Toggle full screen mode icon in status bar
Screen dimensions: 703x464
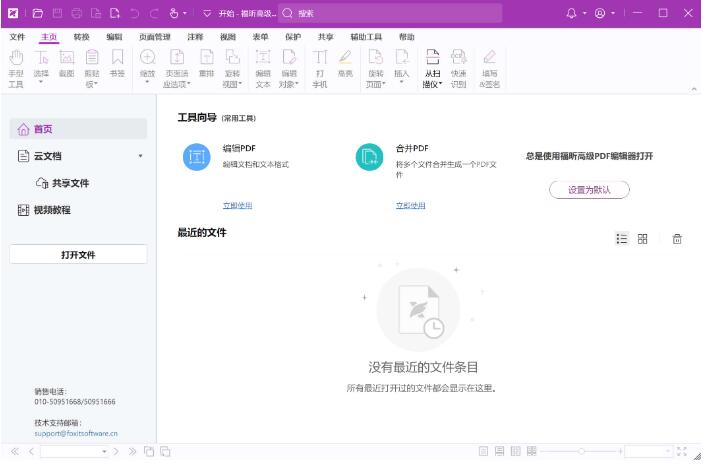point(682,451)
